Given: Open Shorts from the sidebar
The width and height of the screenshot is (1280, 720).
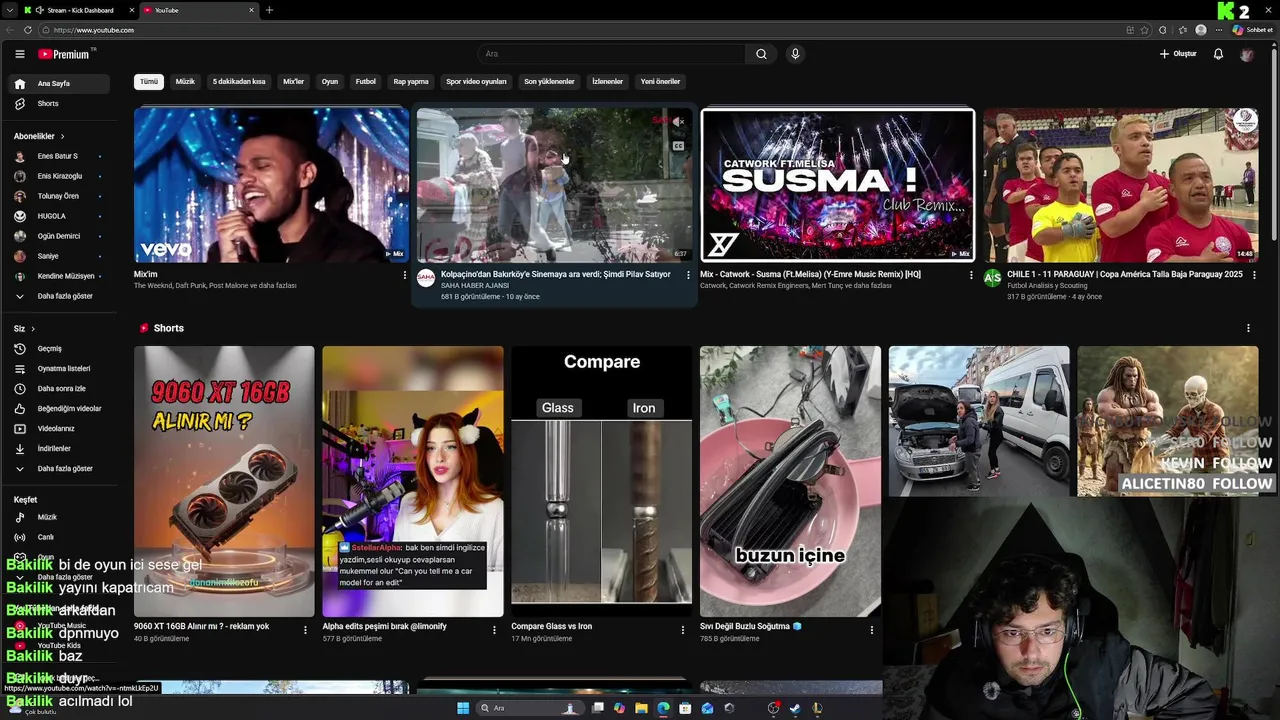Looking at the screenshot, I should pyautogui.click(x=59, y=104).
